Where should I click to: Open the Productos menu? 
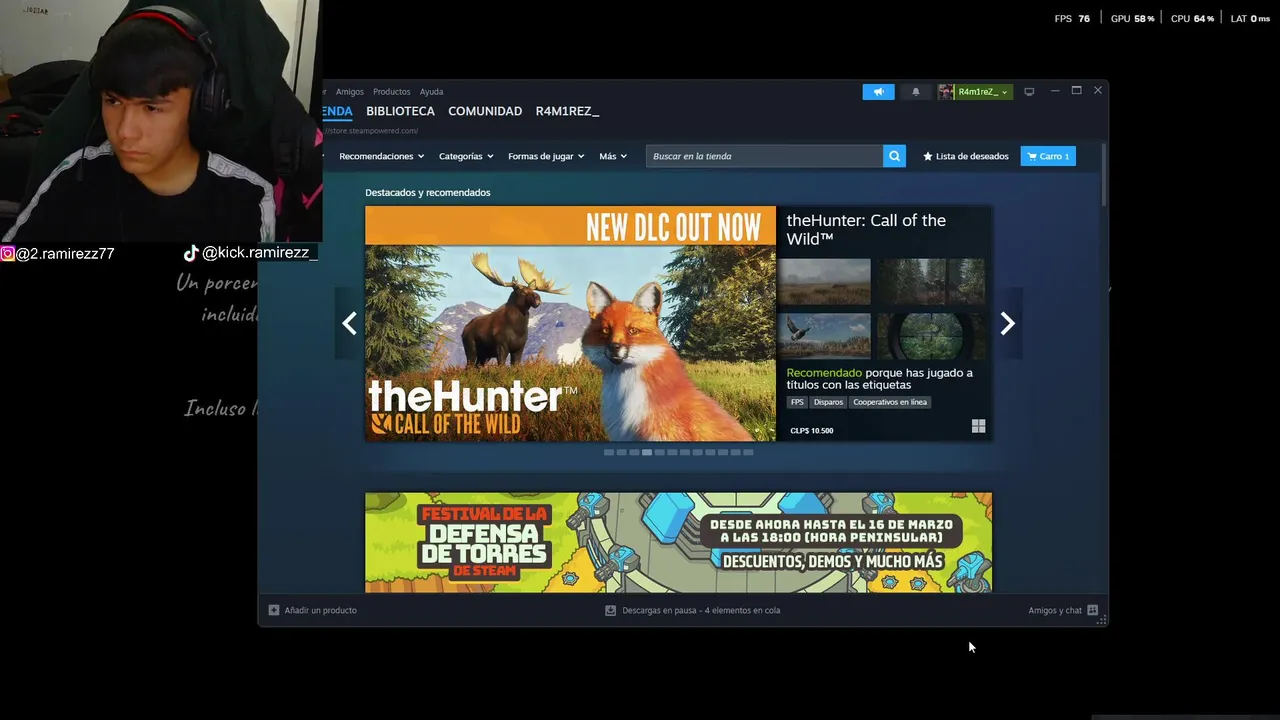(391, 92)
